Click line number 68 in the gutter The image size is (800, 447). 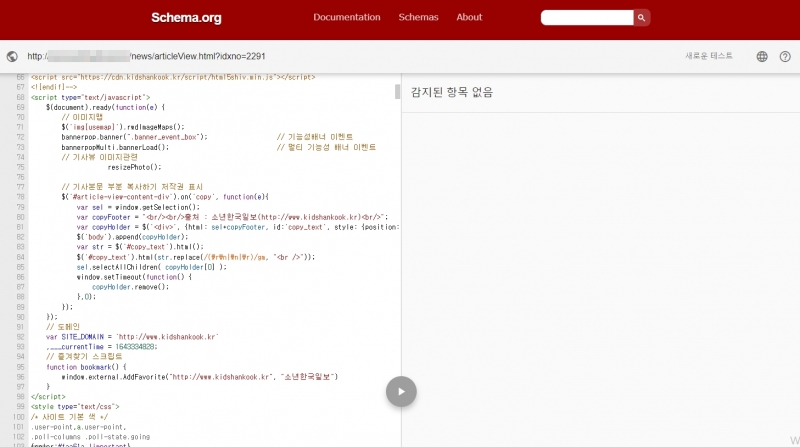[20, 97]
